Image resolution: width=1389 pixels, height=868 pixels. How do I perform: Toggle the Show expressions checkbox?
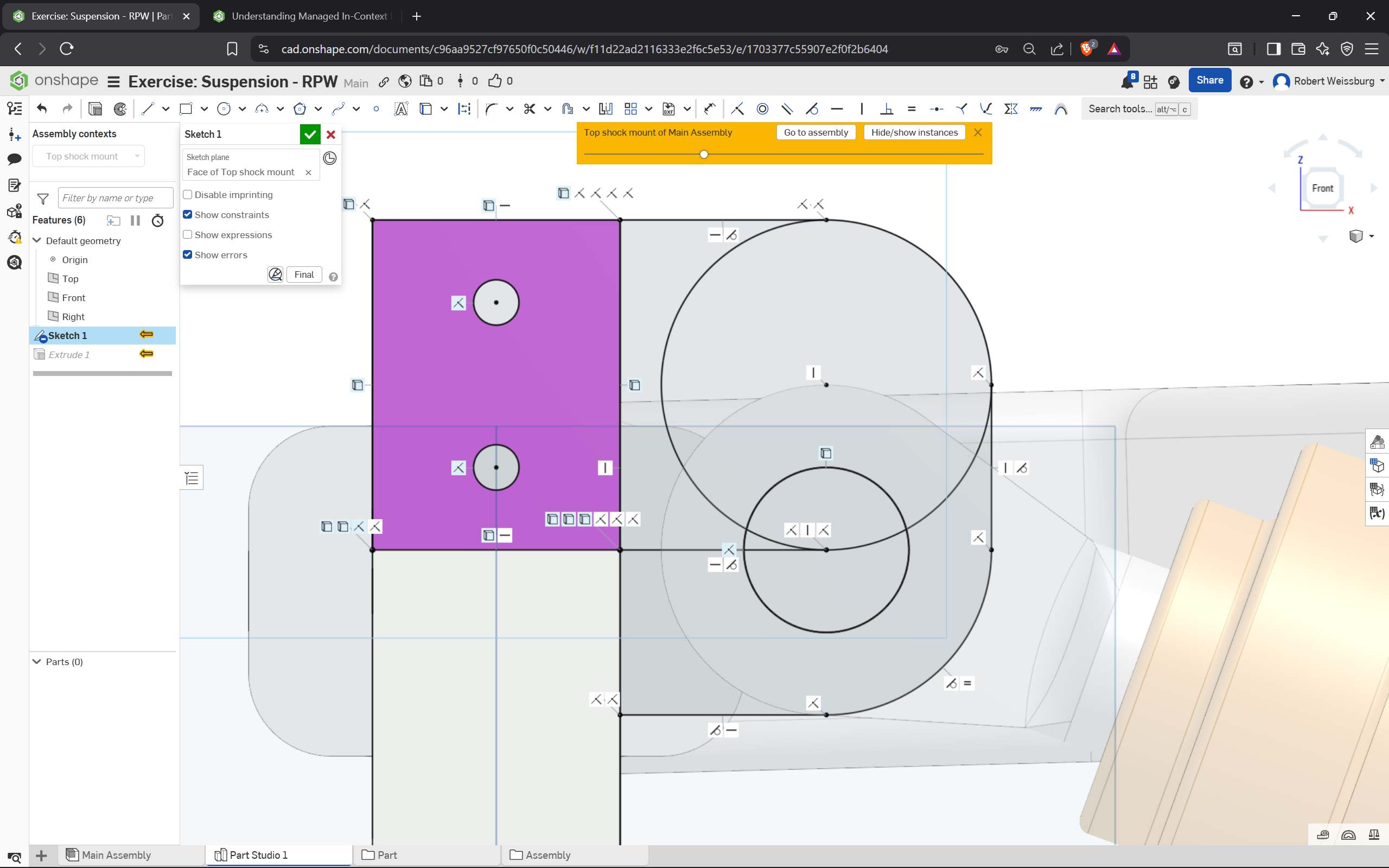pyautogui.click(x=188, y=235)
